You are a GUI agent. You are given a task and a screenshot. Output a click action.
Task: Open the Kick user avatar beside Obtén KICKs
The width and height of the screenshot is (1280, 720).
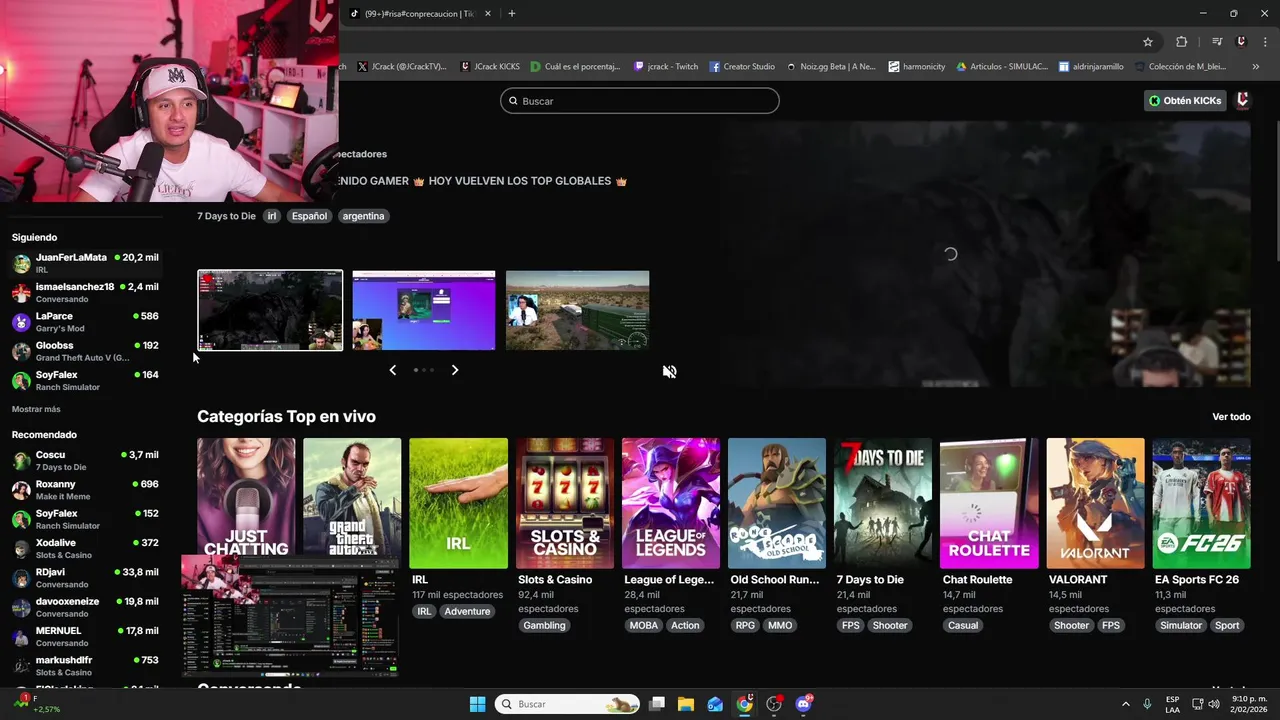pyautogui.click(x=1242, y=100)
